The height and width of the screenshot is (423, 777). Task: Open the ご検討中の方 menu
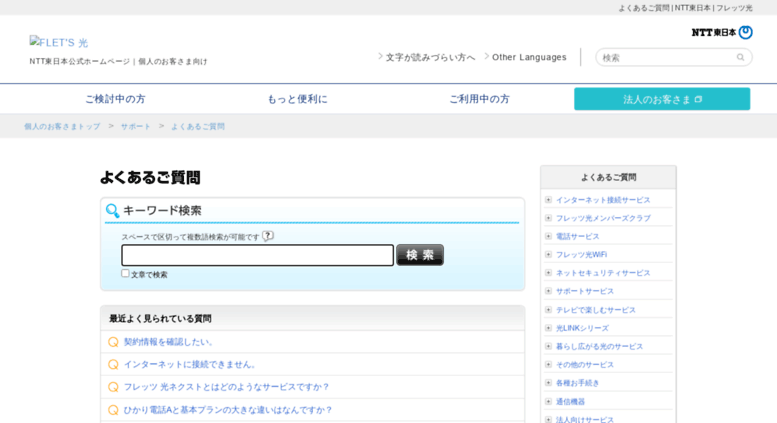(115, 99)
